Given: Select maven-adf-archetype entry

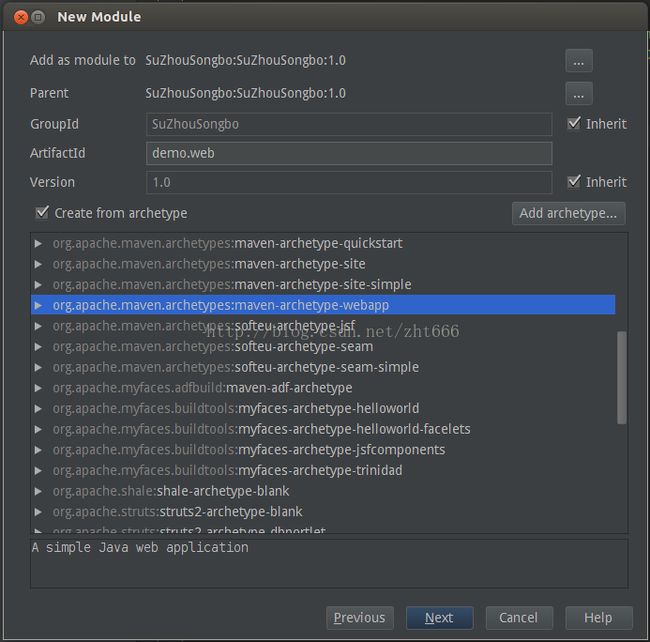Looking at the screenshot, I should [202, 388].
